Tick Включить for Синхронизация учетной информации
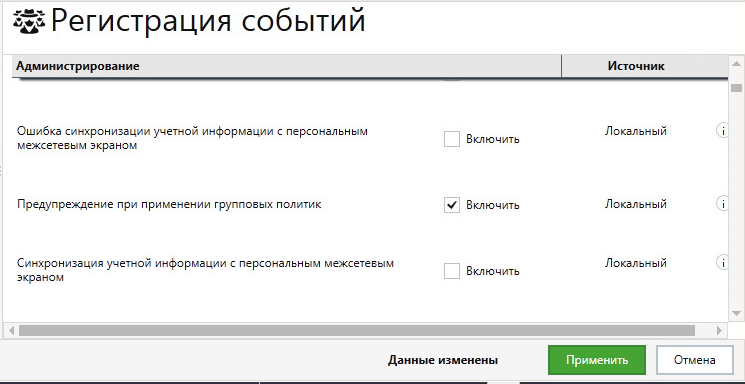Image resolution: width=745 pixels, height=384 pixels. point(452,271)
